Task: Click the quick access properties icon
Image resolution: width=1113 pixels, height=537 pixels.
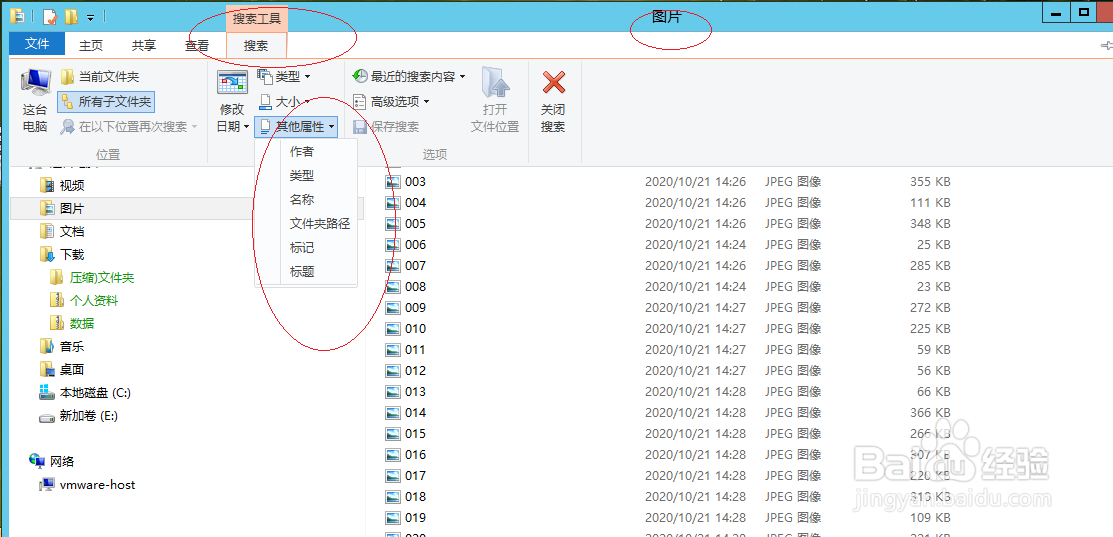Action: pos(50,15)
